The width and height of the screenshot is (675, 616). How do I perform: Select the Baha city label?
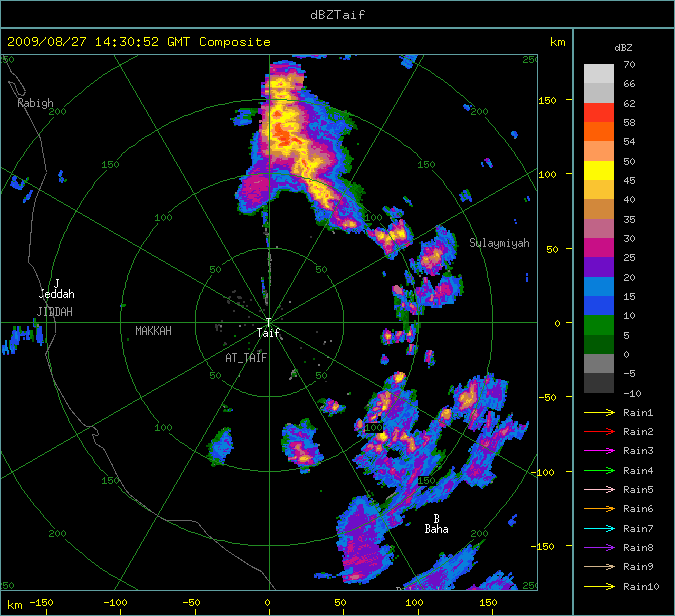click(436, 528)
